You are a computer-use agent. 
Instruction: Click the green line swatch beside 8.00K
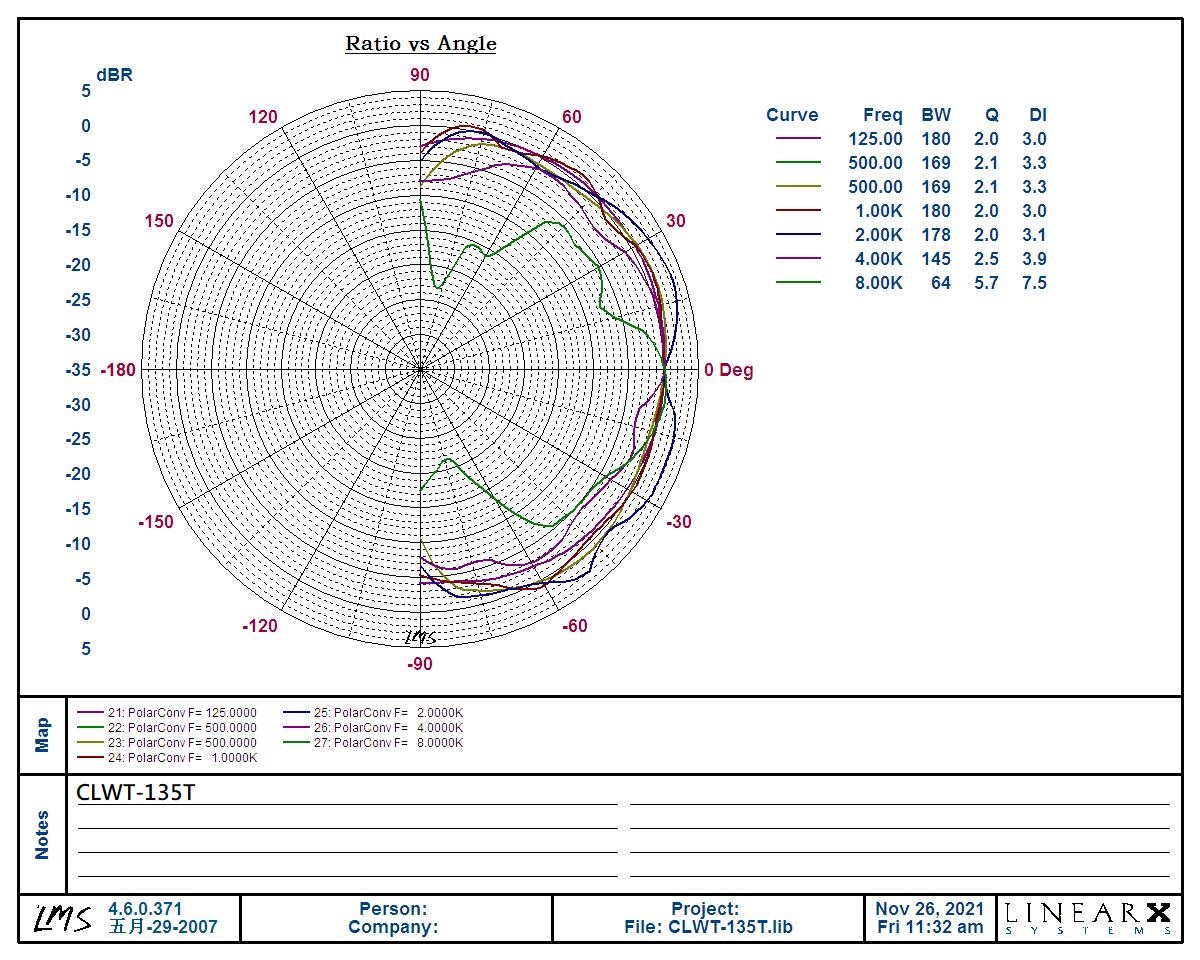(797, 283)
